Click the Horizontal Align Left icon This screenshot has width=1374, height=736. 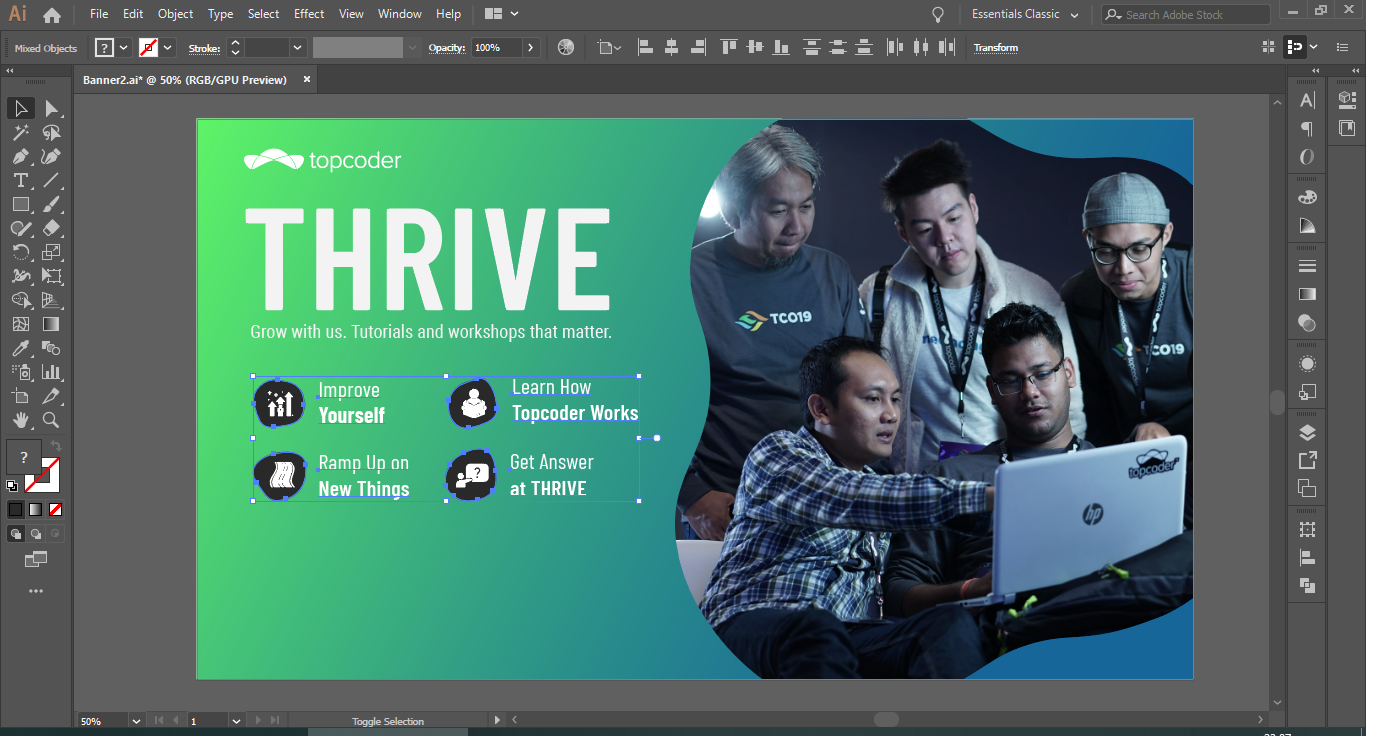pos(645,47)
